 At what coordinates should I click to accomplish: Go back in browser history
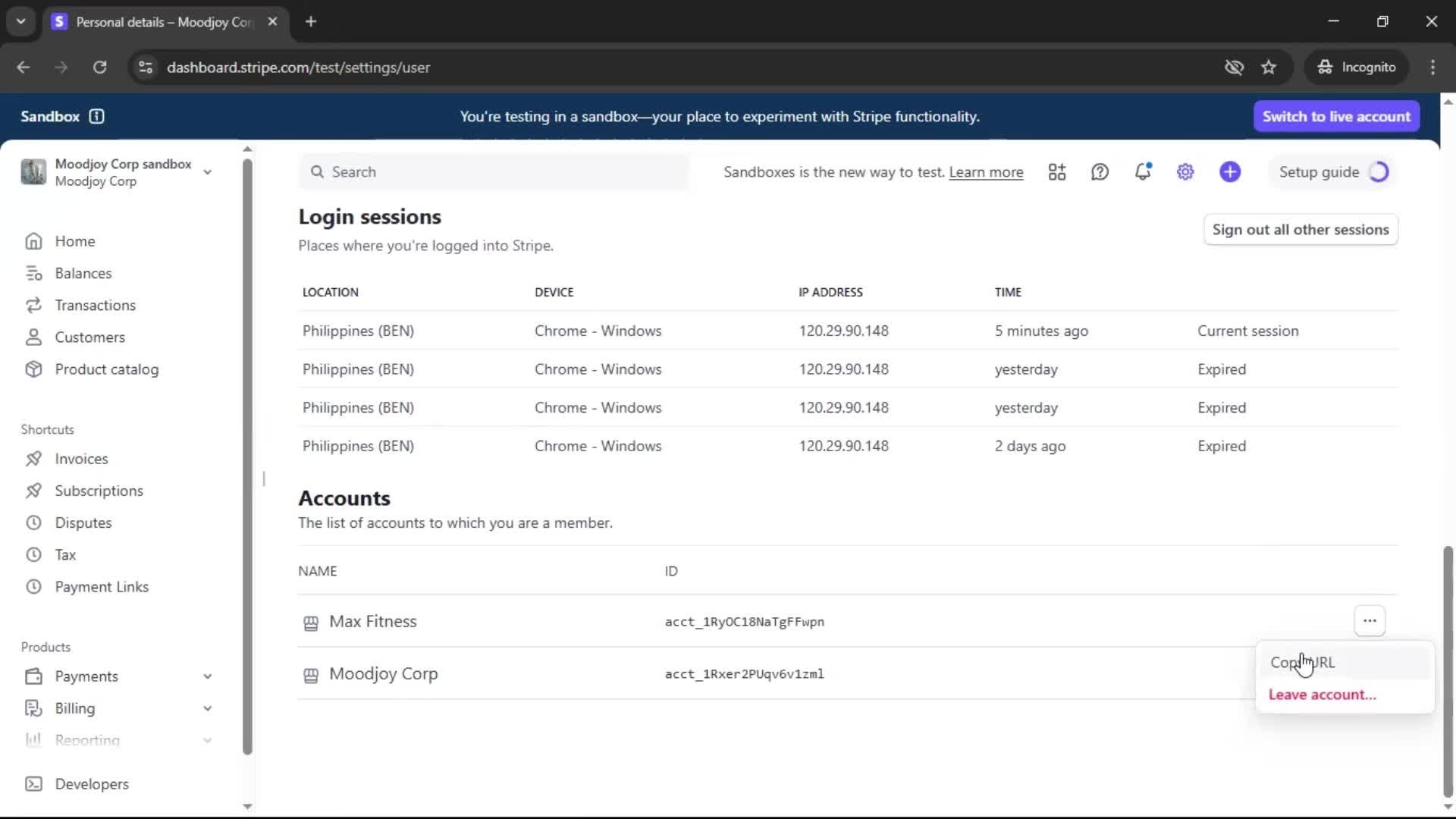[24, 67]
